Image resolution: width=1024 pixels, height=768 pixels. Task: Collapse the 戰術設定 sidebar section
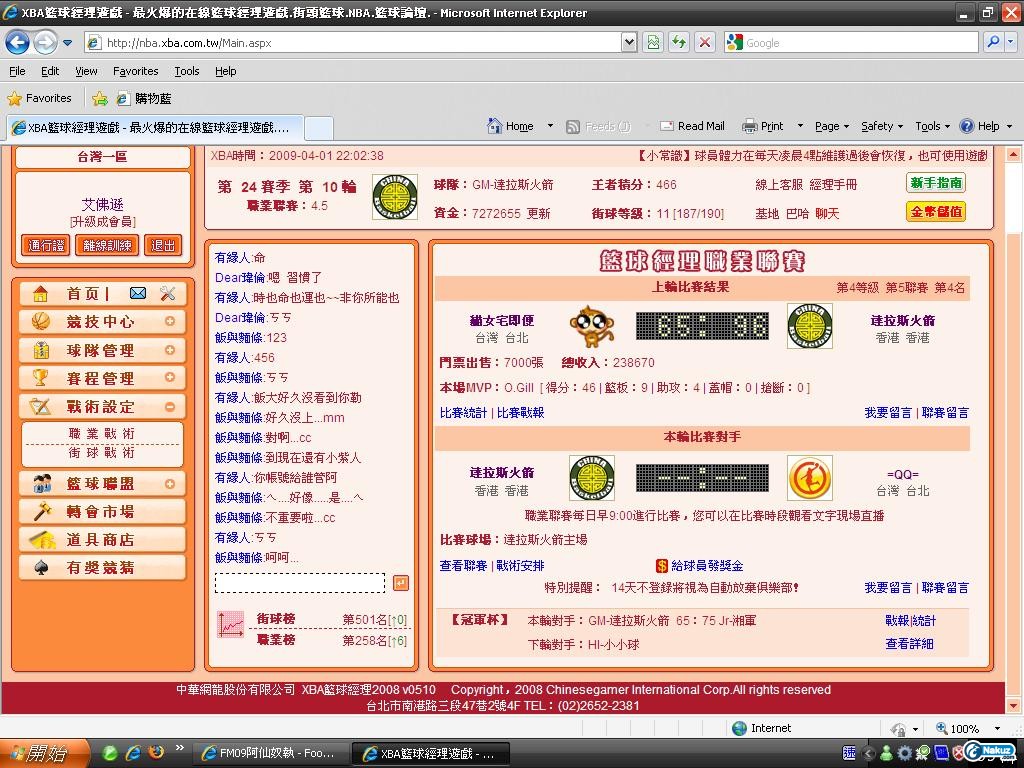coord(170,407)
